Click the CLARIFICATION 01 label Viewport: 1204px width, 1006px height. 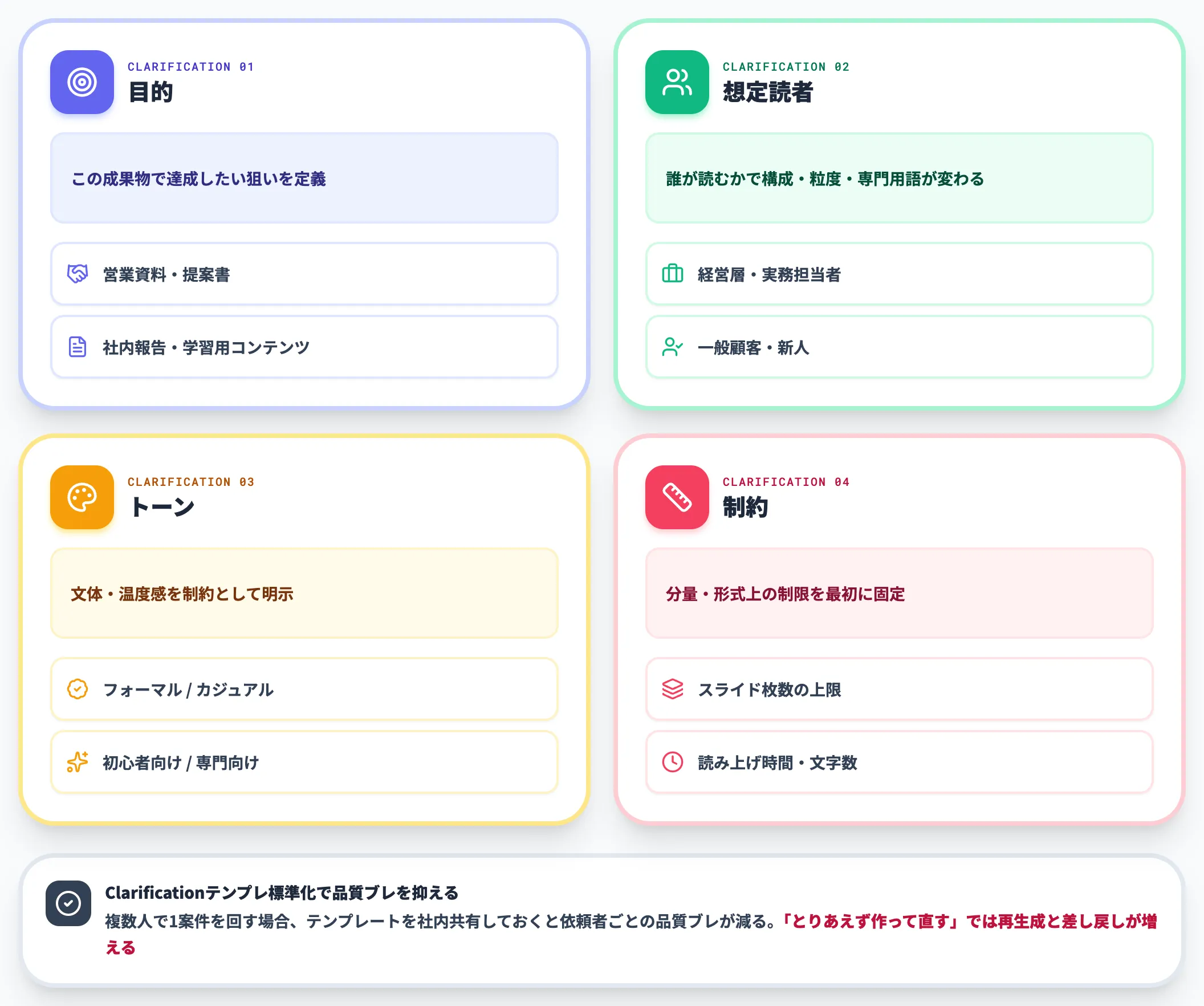(191, 67)
